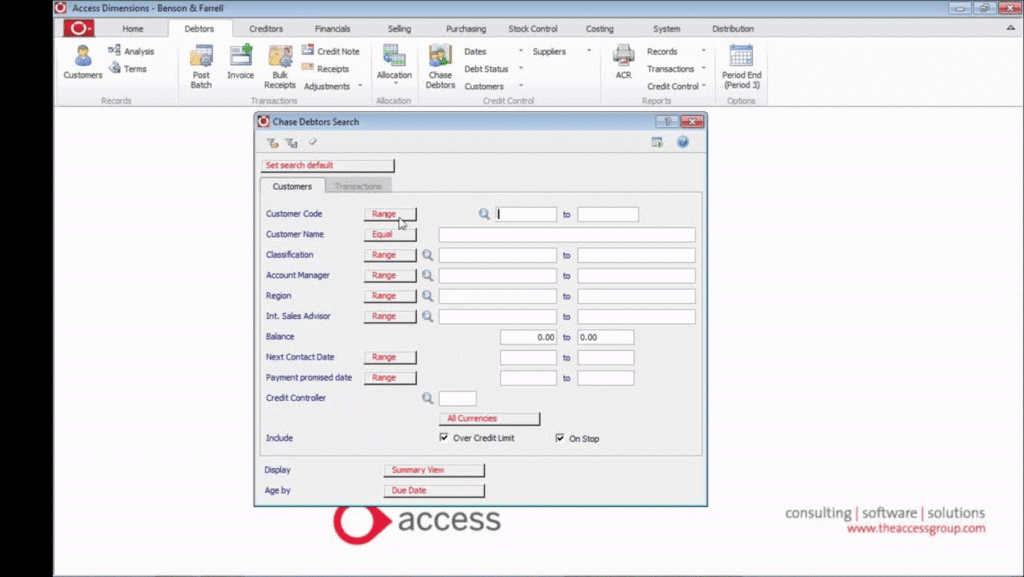Image resolution: width=1024 pixels, height=577 pixels.
Task: Click the clear eraser icon in dialog
Action: click(x=313, y=142)
